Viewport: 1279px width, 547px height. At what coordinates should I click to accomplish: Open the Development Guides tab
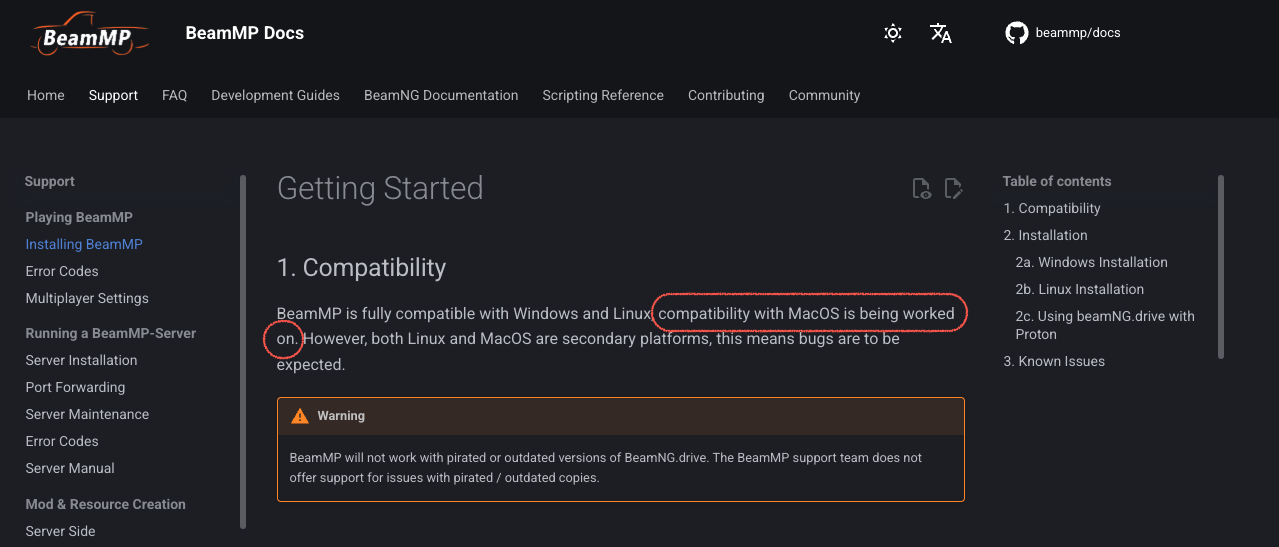[x=275, y=95]
